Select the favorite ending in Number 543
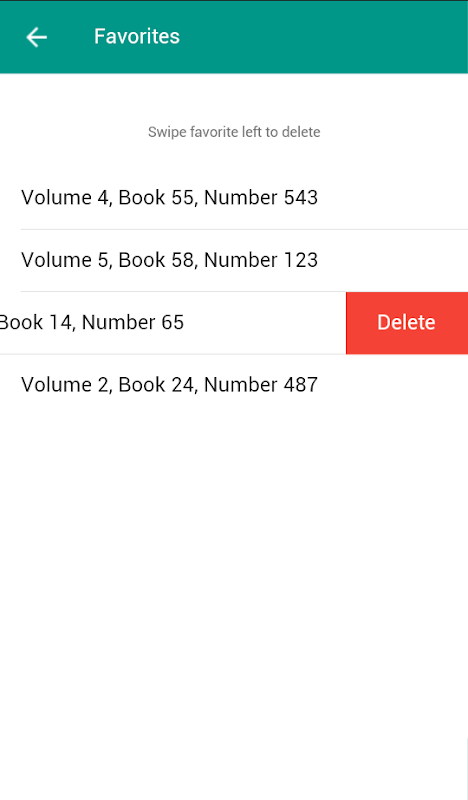 point(234,198)
